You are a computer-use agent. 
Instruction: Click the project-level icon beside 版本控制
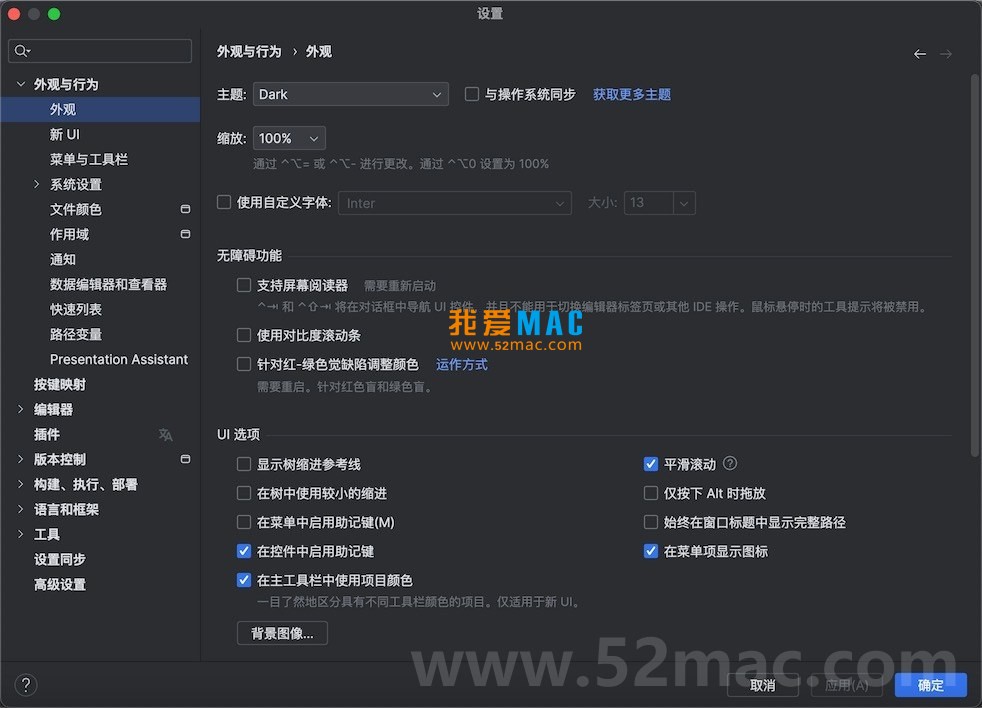(185, 459)
